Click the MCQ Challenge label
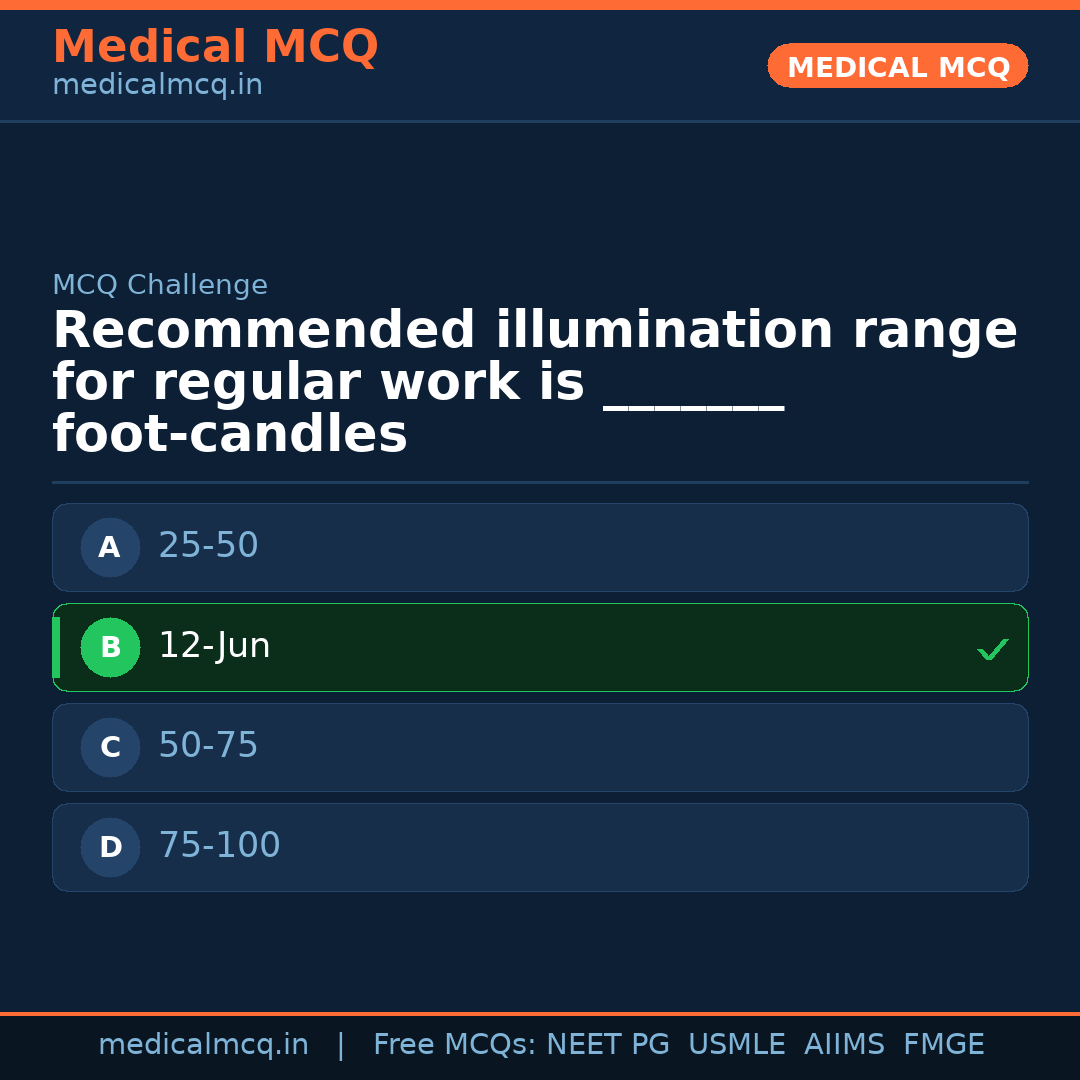The height and width of the screenshot is (1080, 1080). [160, 286]
